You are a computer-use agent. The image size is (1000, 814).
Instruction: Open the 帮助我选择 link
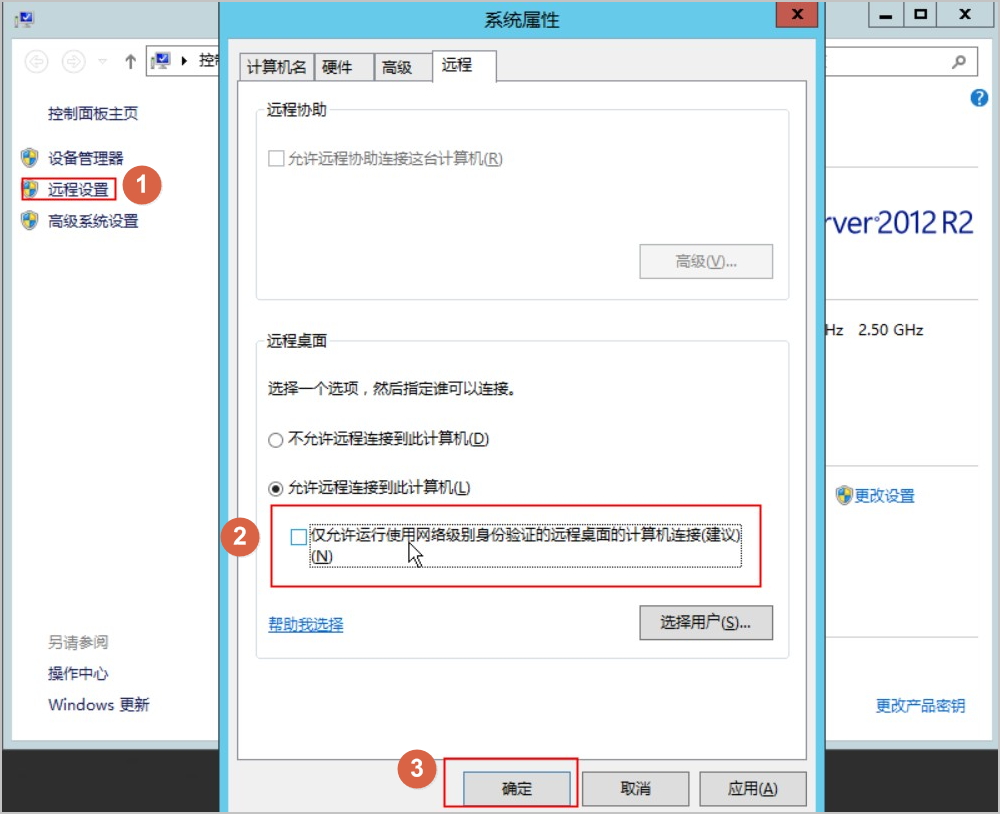[x=305, y=624]
